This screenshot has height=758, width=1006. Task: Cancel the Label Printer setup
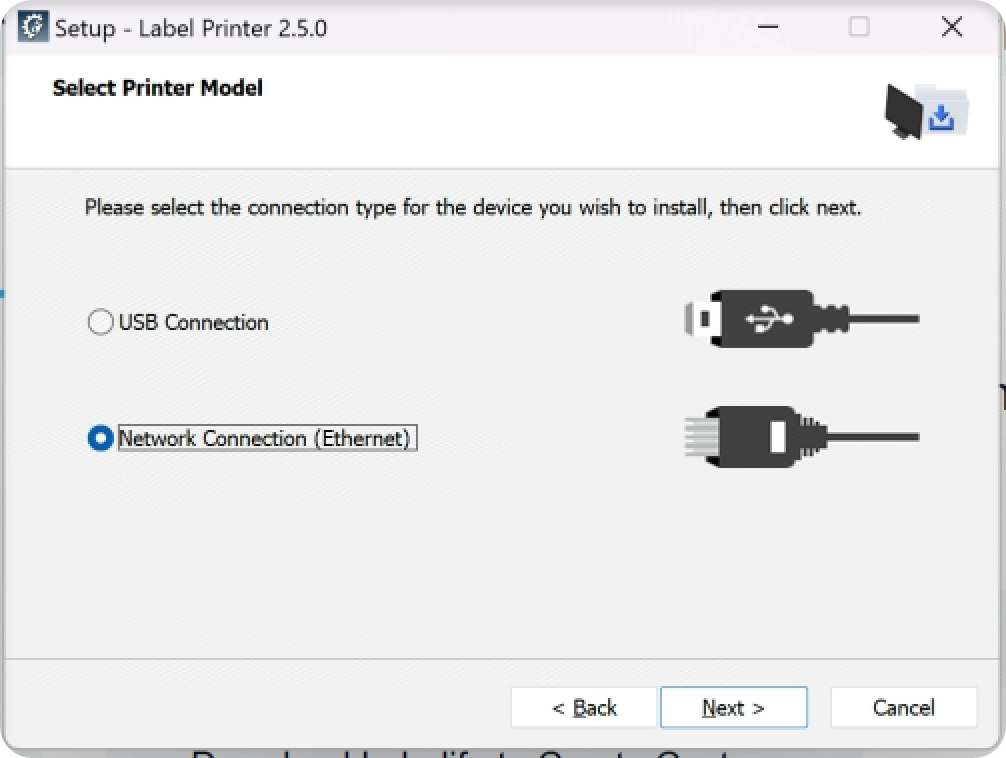pos(903,707)
